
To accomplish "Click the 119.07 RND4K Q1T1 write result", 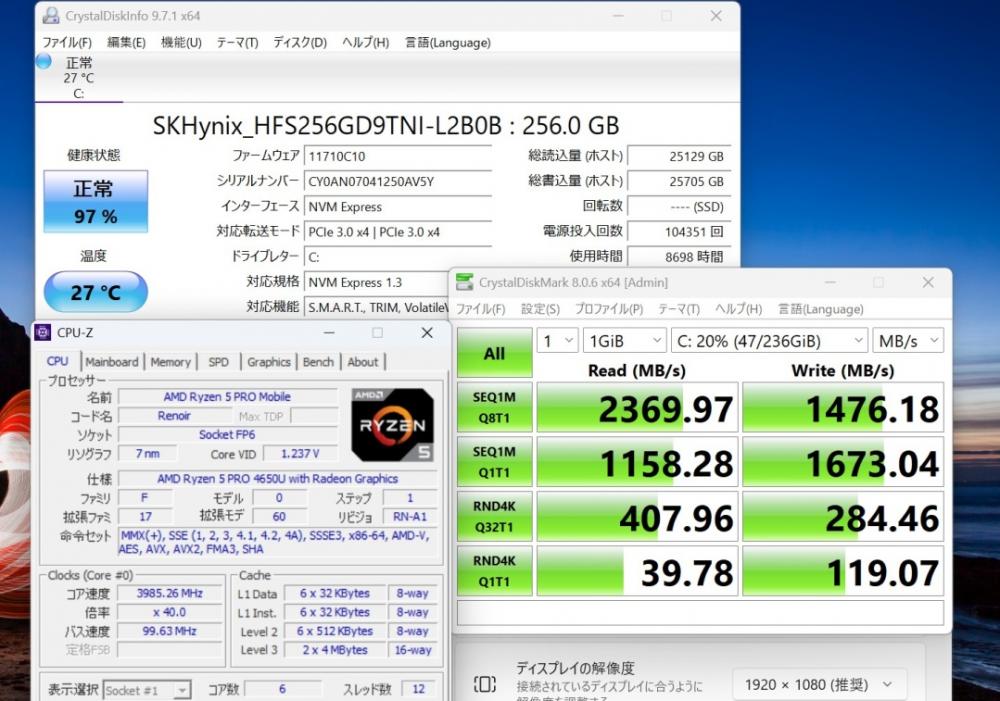I will pyautogui.click(x=843, y=571).
